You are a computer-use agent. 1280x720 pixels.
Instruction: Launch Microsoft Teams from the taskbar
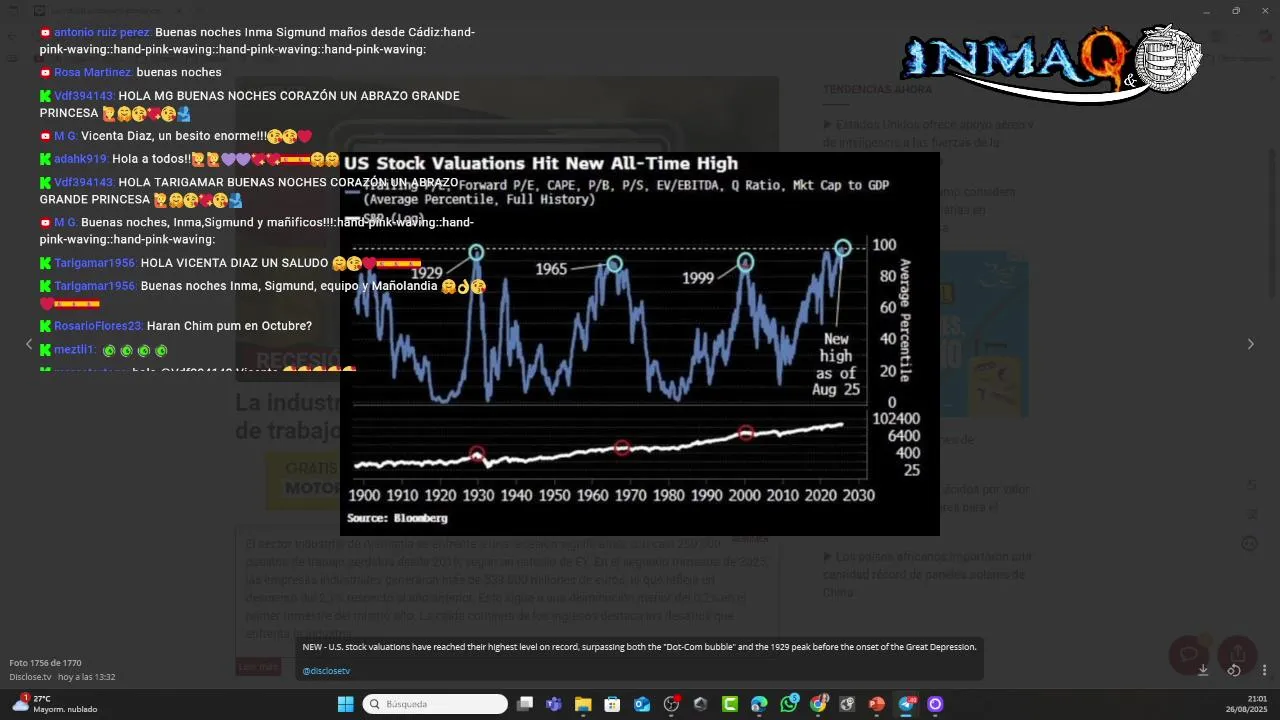click(x=554, y=704)
